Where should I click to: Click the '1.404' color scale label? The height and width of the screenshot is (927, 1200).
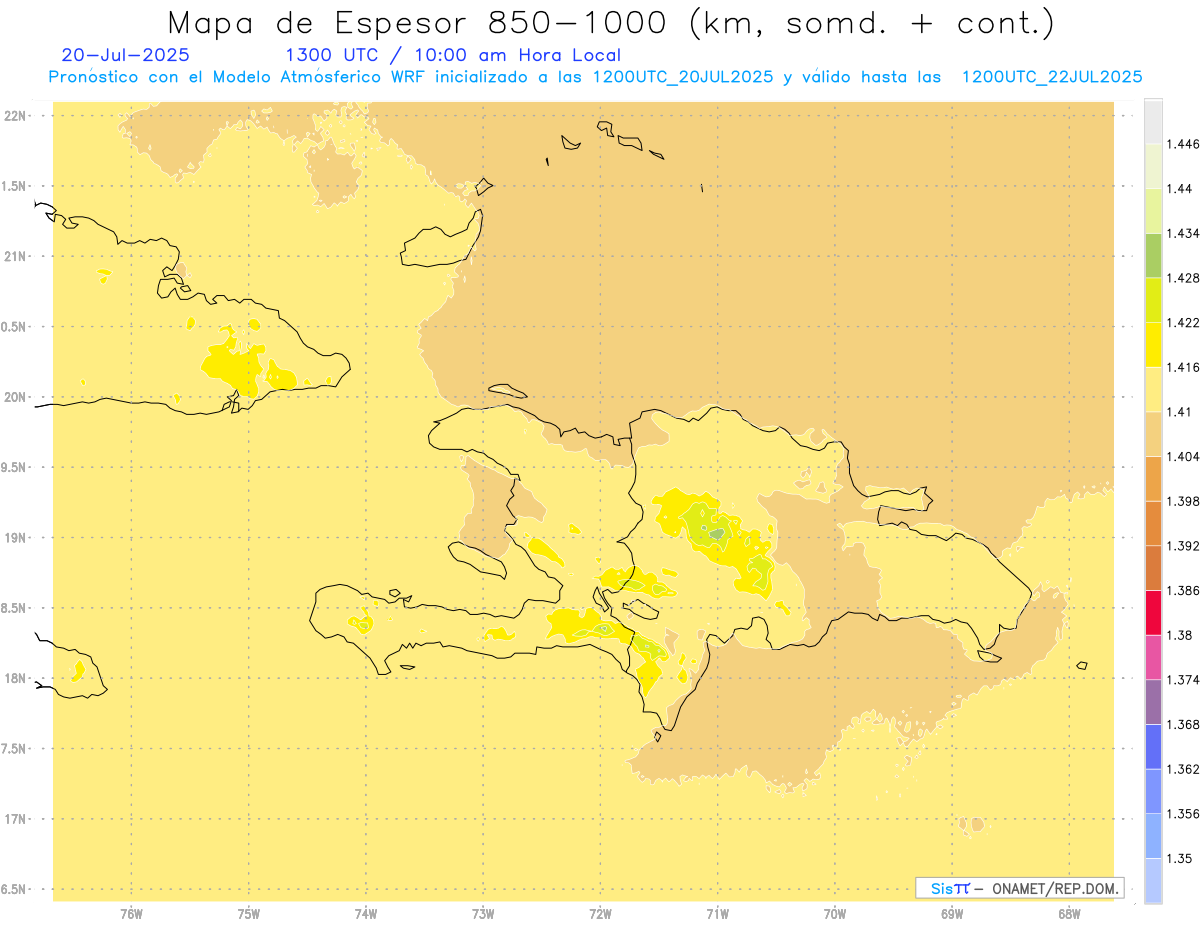pos(1184,456)
